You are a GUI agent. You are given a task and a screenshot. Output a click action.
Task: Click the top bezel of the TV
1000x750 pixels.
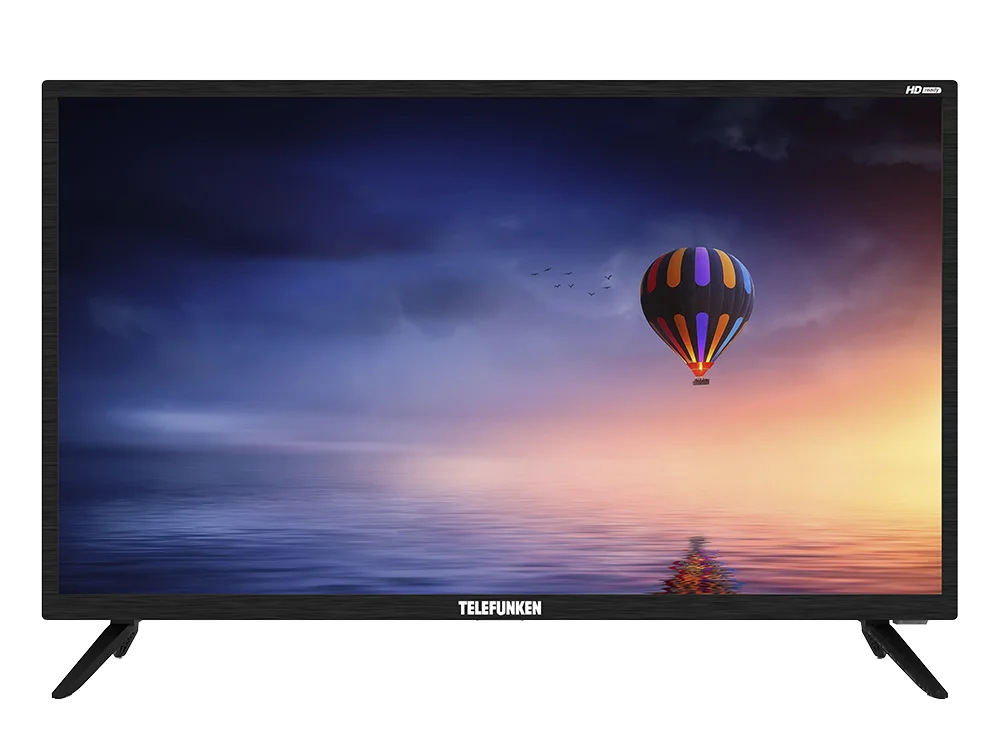(x=500, y=88)
